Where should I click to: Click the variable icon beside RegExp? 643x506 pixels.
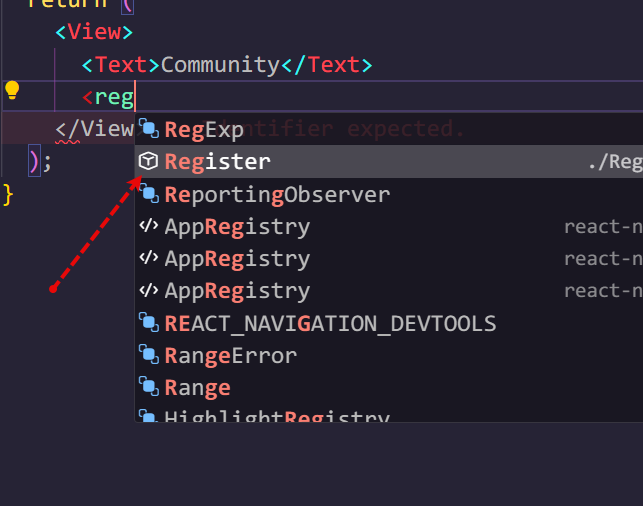(x=149, y=128)
